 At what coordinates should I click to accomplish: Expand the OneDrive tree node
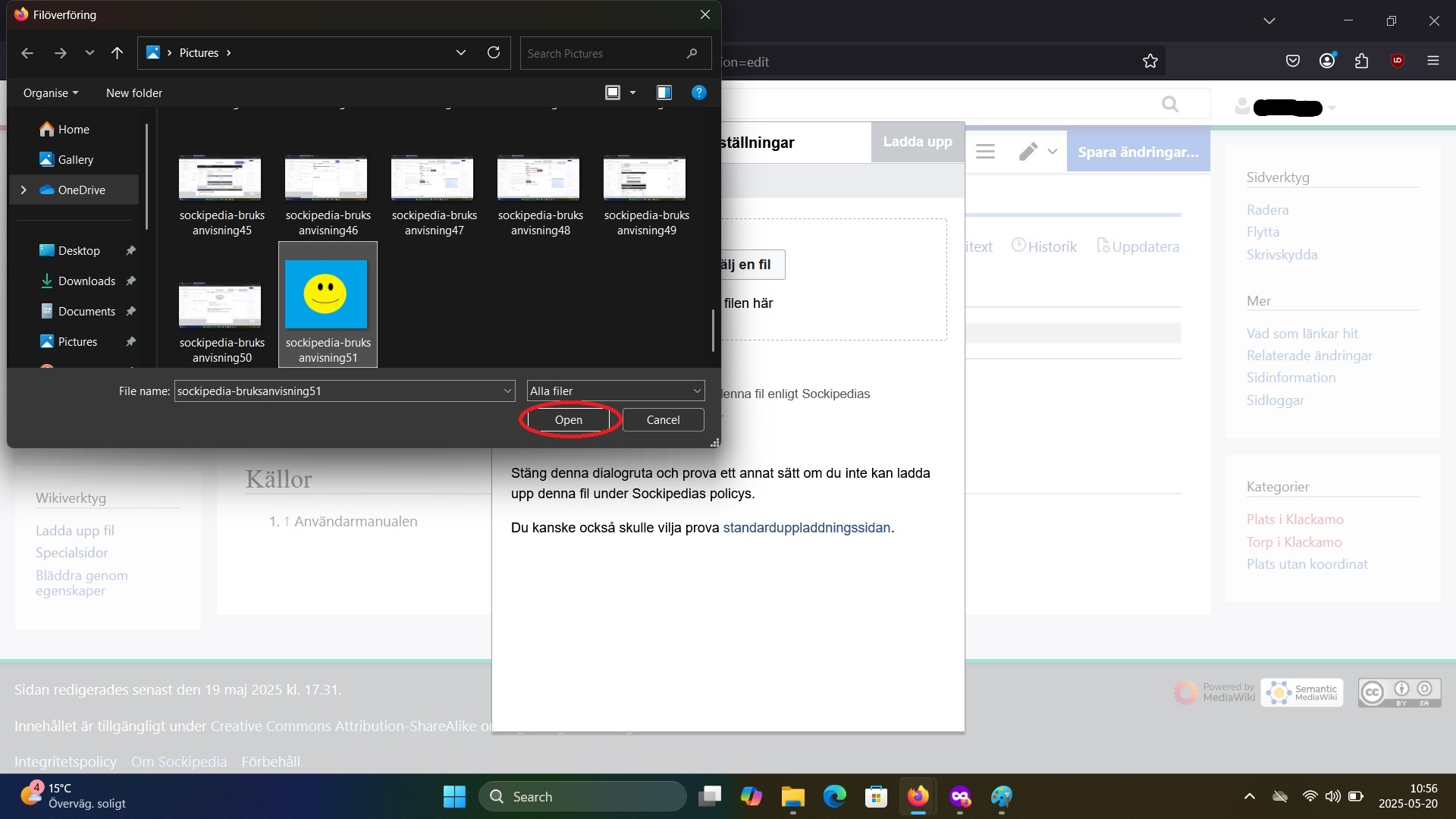24,190
